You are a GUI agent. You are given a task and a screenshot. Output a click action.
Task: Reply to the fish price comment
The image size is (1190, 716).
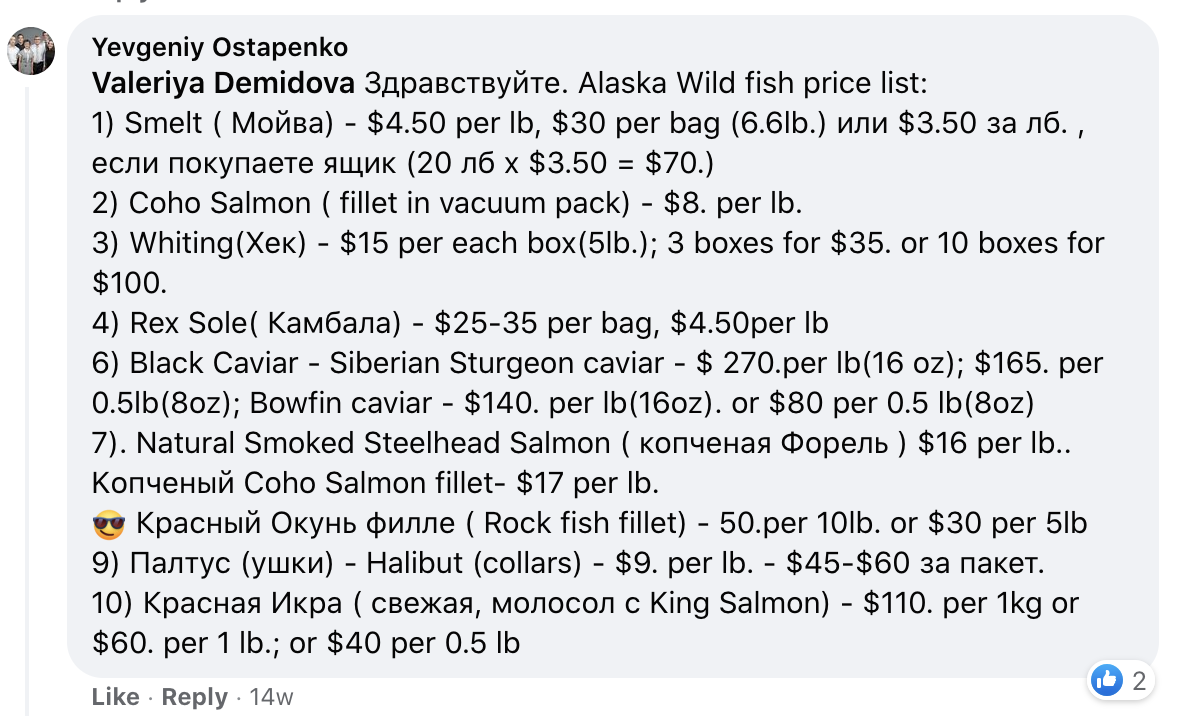tap(194, 696)
